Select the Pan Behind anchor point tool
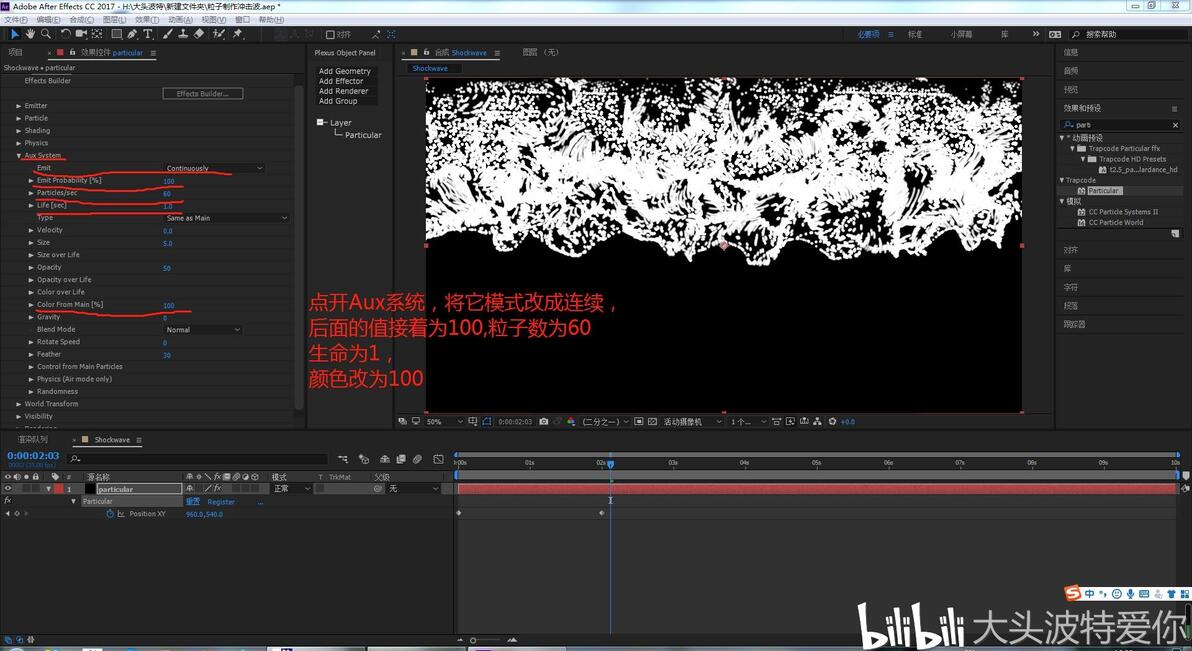 [97, 34]
